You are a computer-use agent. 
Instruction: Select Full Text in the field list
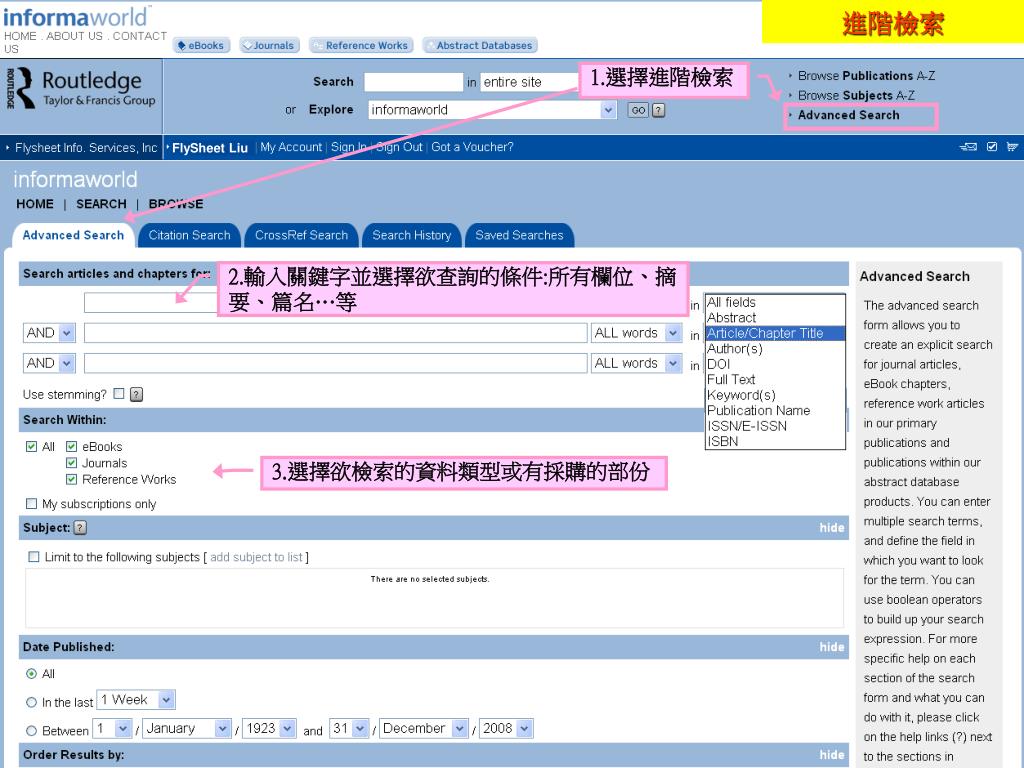[x=775, y=379]
